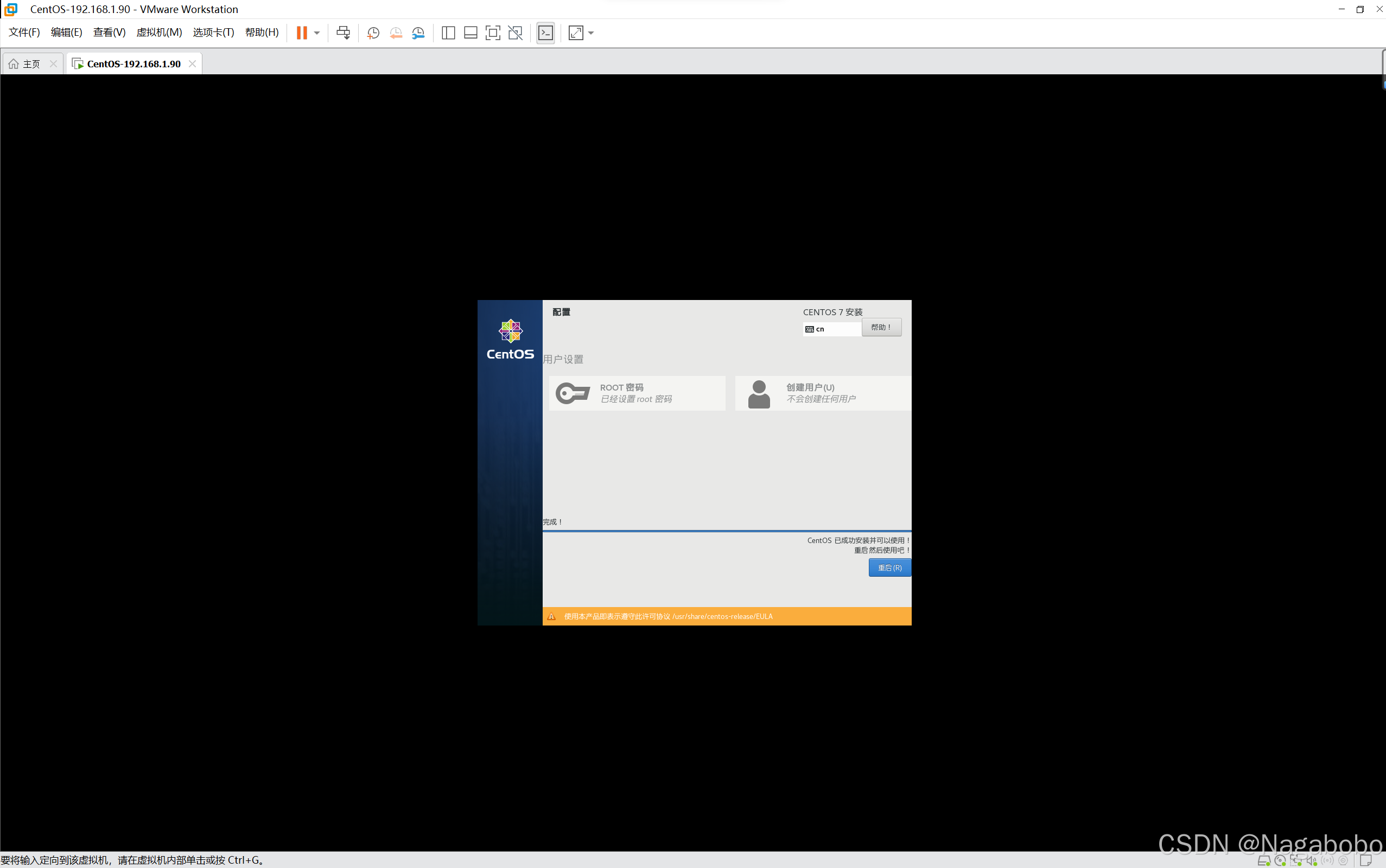Click the CD/DVD drive status icon
Screen dimensions: 1386x868
pyautogui.click(x=1280, y=860)
